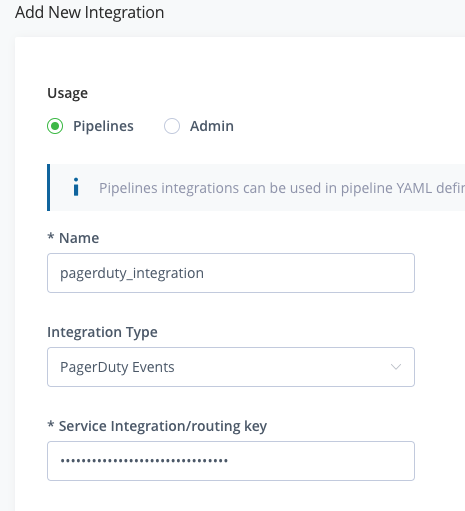465x511 pixels.
Task: Click the Pipelines integrations info message text
Action: [282, 188]
